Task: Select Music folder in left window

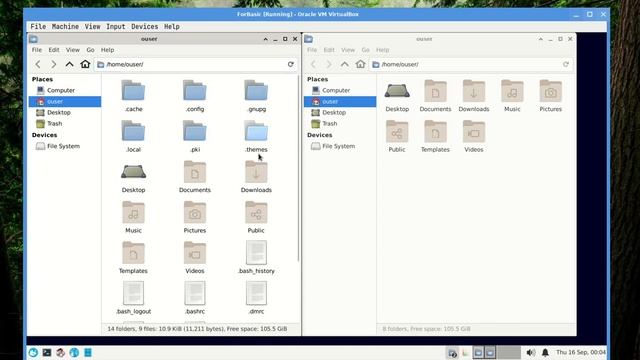Action: (133, 217)
